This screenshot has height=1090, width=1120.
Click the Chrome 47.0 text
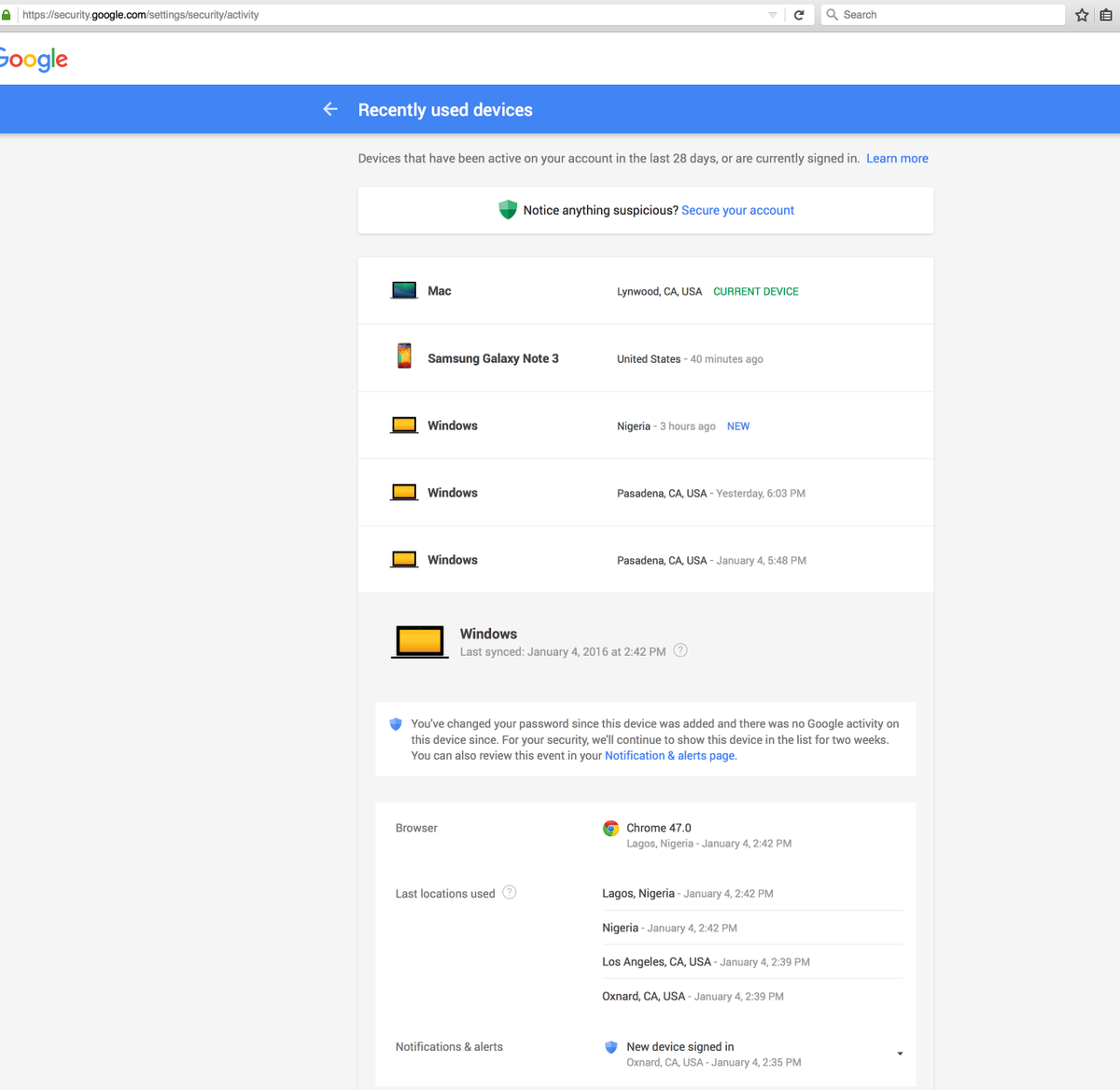tap(659, 828)
